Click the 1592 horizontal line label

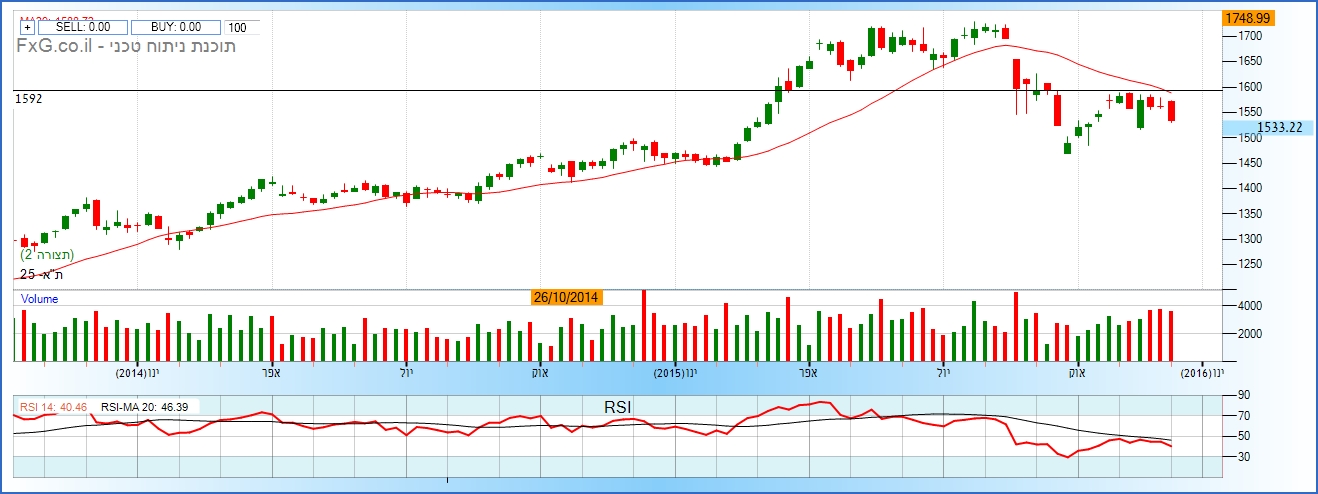pyautogui.click(x=28, y=99)
